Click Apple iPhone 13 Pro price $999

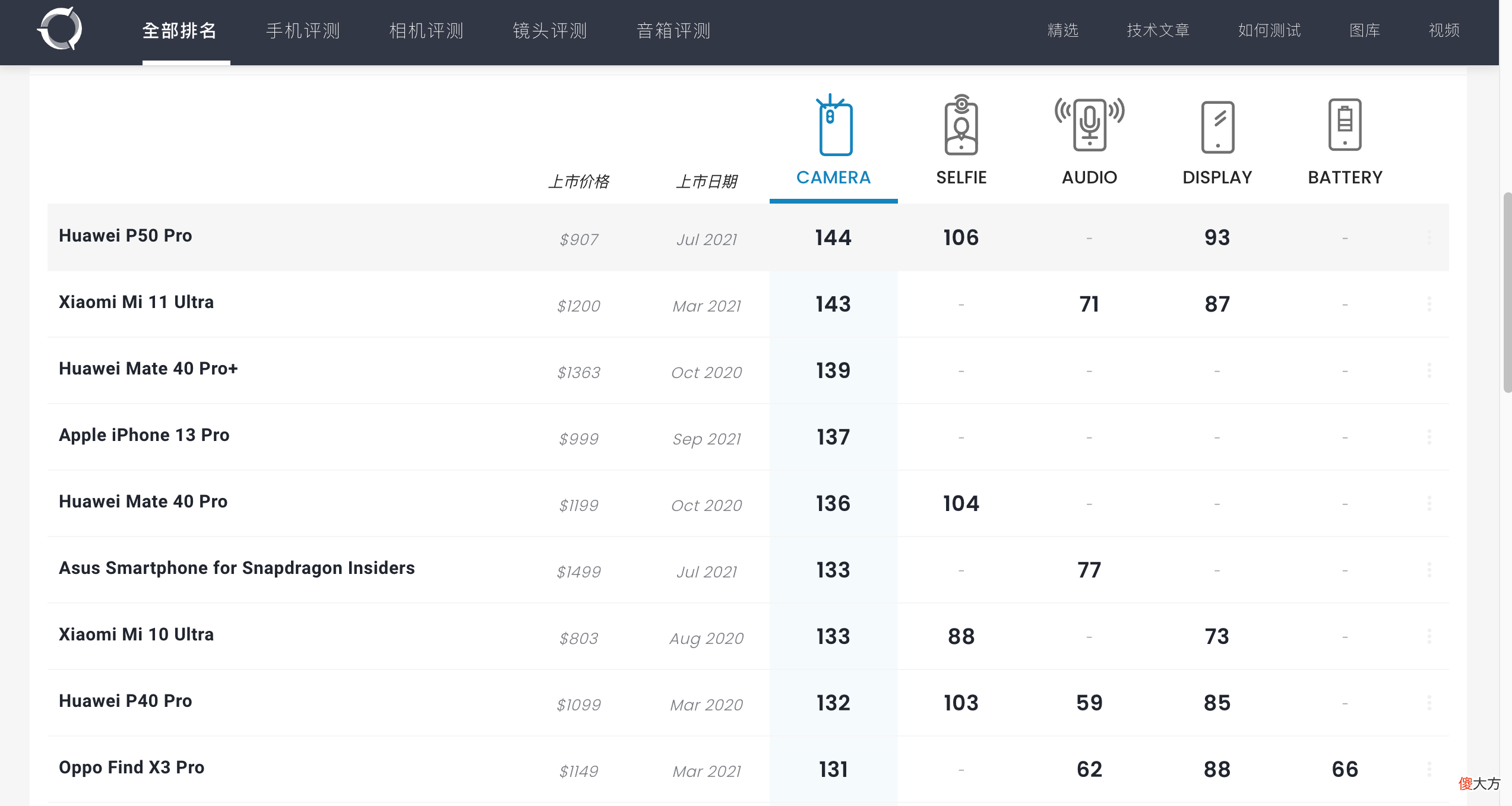(579, 439)
